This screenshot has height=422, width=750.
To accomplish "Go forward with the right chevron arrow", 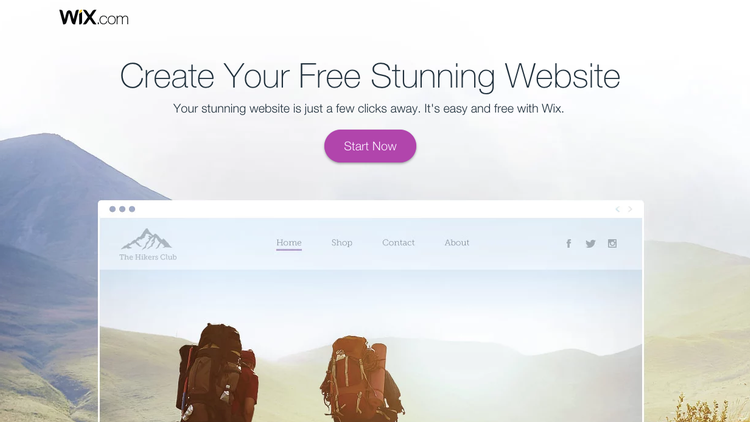I will click(630, 209).
